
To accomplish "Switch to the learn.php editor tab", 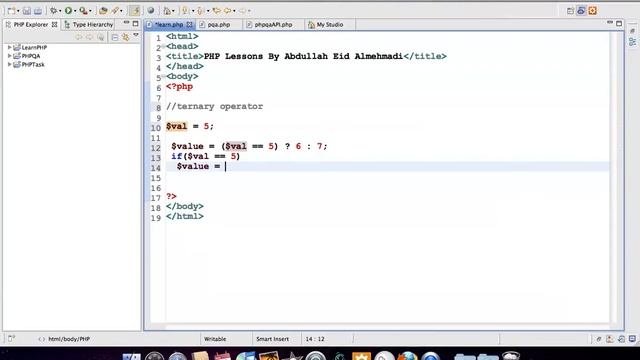I will (x=169, y=24).
